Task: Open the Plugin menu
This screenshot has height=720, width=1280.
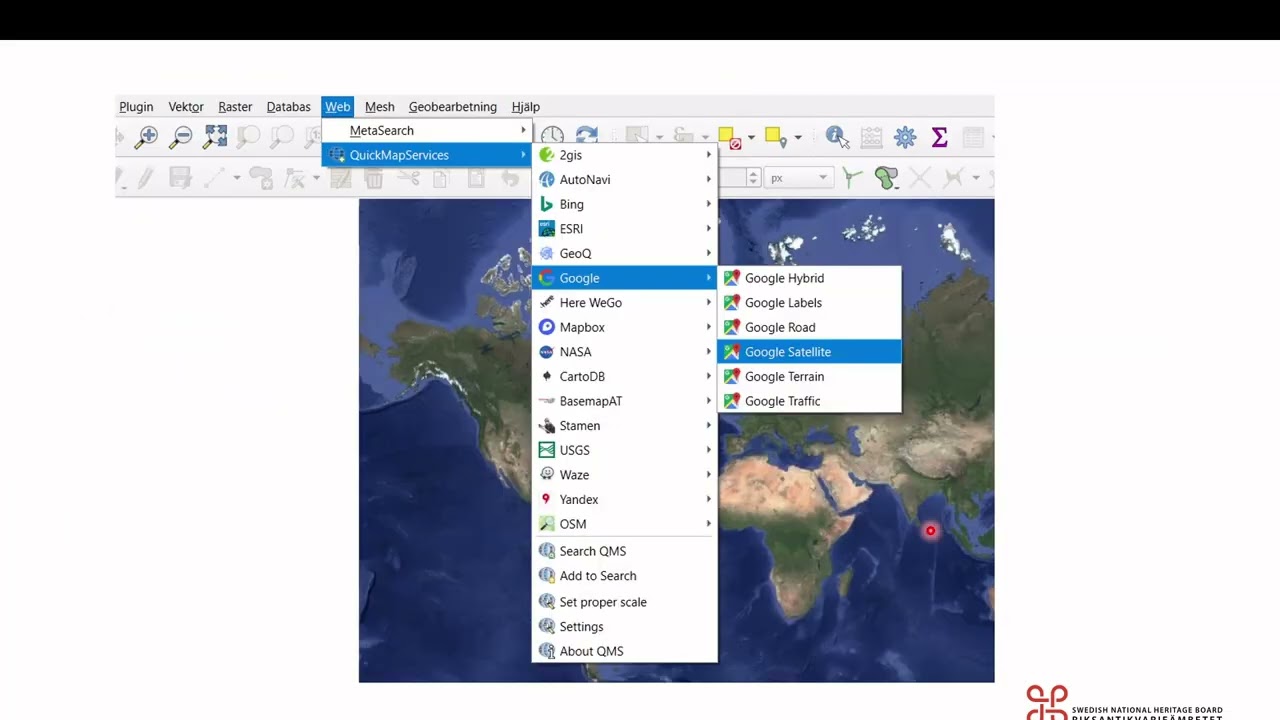Action: point(136,107)
